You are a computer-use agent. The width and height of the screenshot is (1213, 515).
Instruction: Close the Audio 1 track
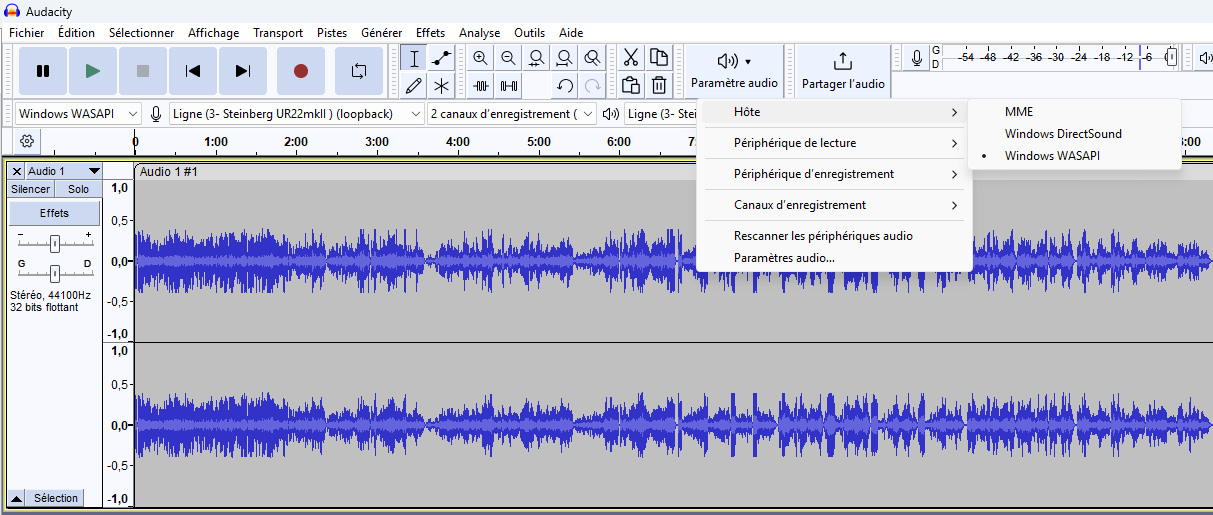click(16, 172)
